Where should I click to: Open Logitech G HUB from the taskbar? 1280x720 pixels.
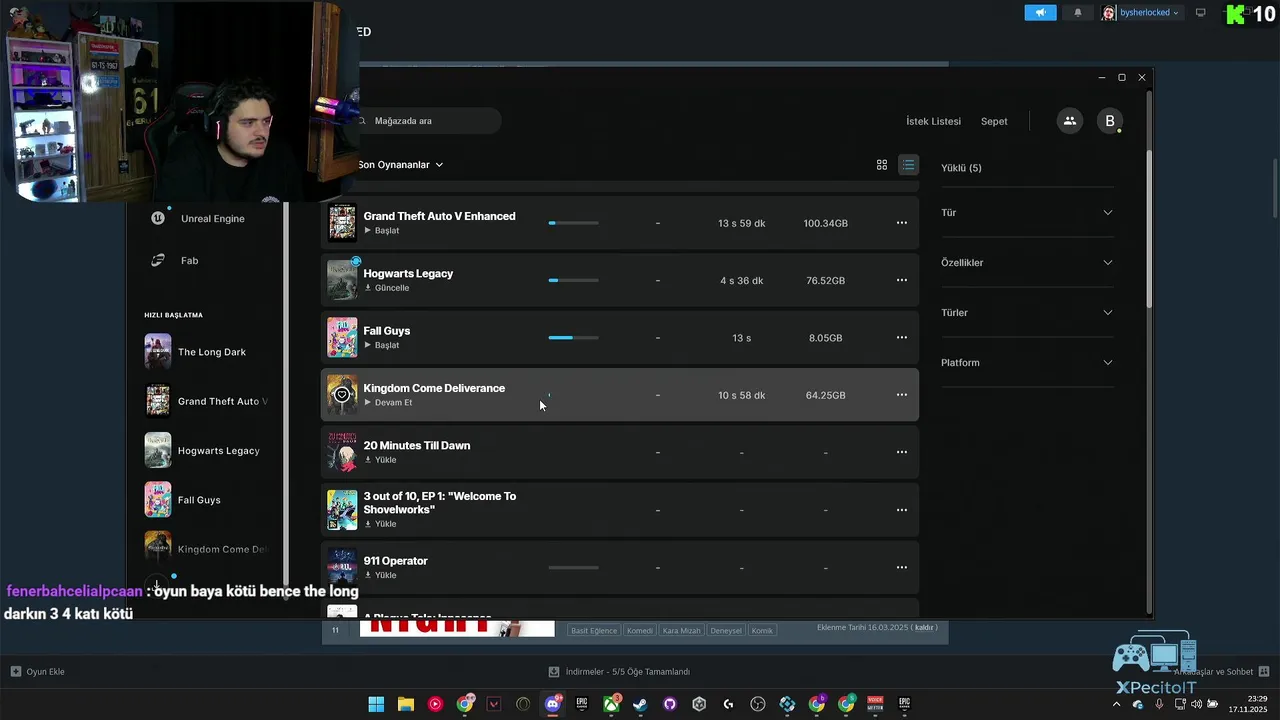point(729,704)
